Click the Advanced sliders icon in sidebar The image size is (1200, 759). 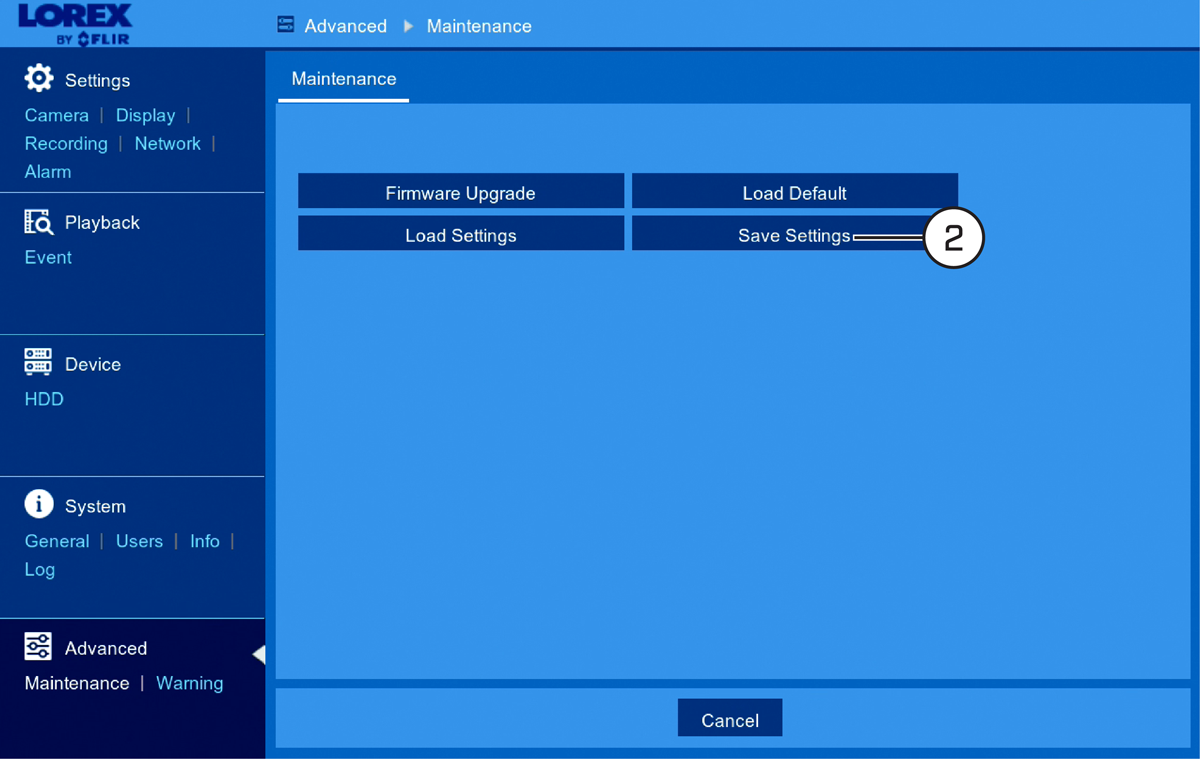[38, 647]
